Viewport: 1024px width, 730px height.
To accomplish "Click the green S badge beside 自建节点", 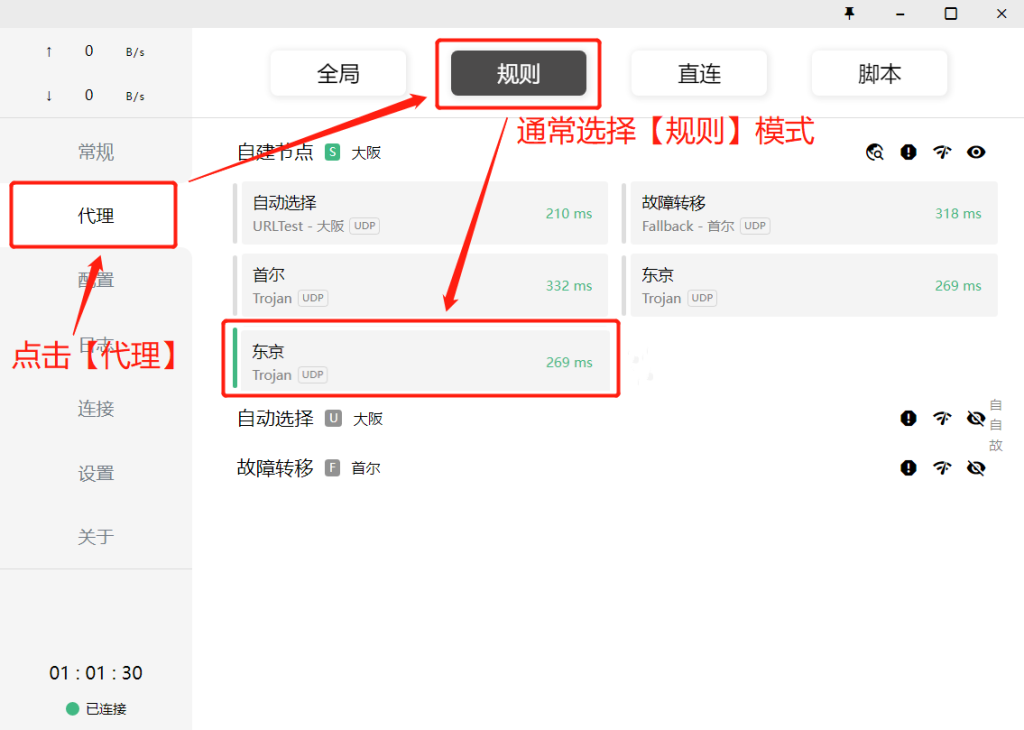I will point(332,153).
